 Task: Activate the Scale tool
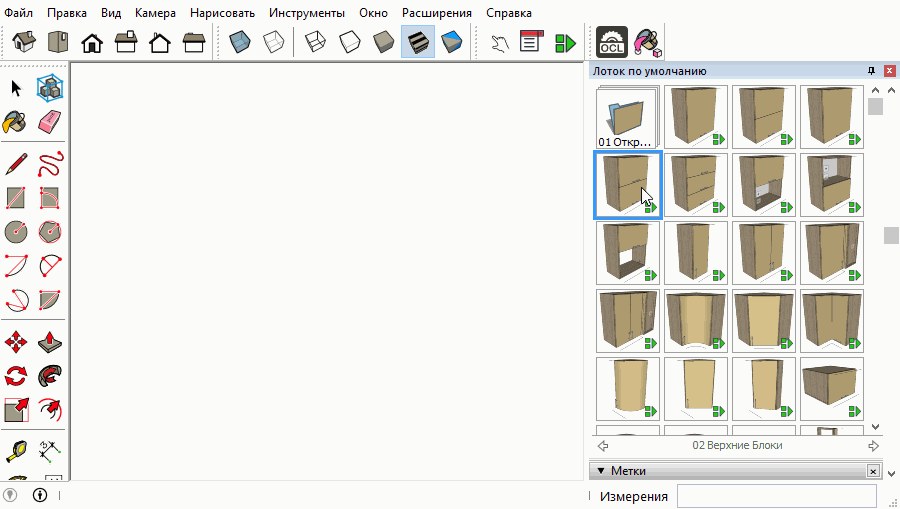(x=15, y=410)
